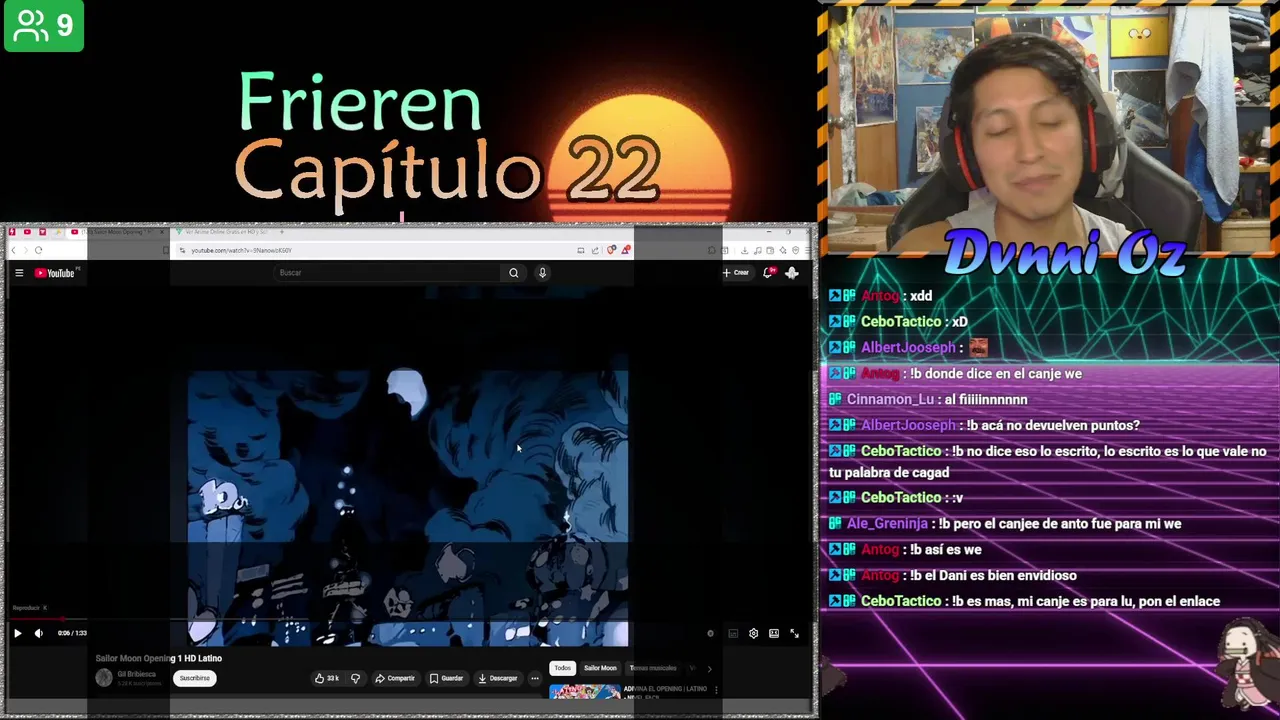Toggle the player autoplay switch
Screen dimensions: 1280x720
pyautogui.click(x=711, y=633)
